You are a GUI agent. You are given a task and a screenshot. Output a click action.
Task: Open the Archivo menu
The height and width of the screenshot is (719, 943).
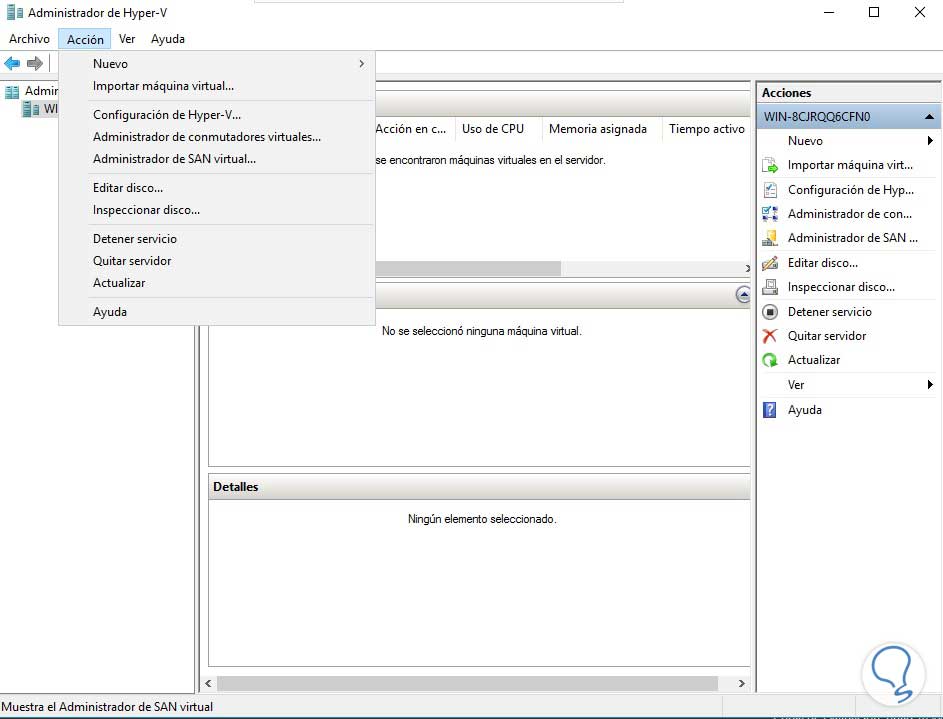click(x=29, y=39)
